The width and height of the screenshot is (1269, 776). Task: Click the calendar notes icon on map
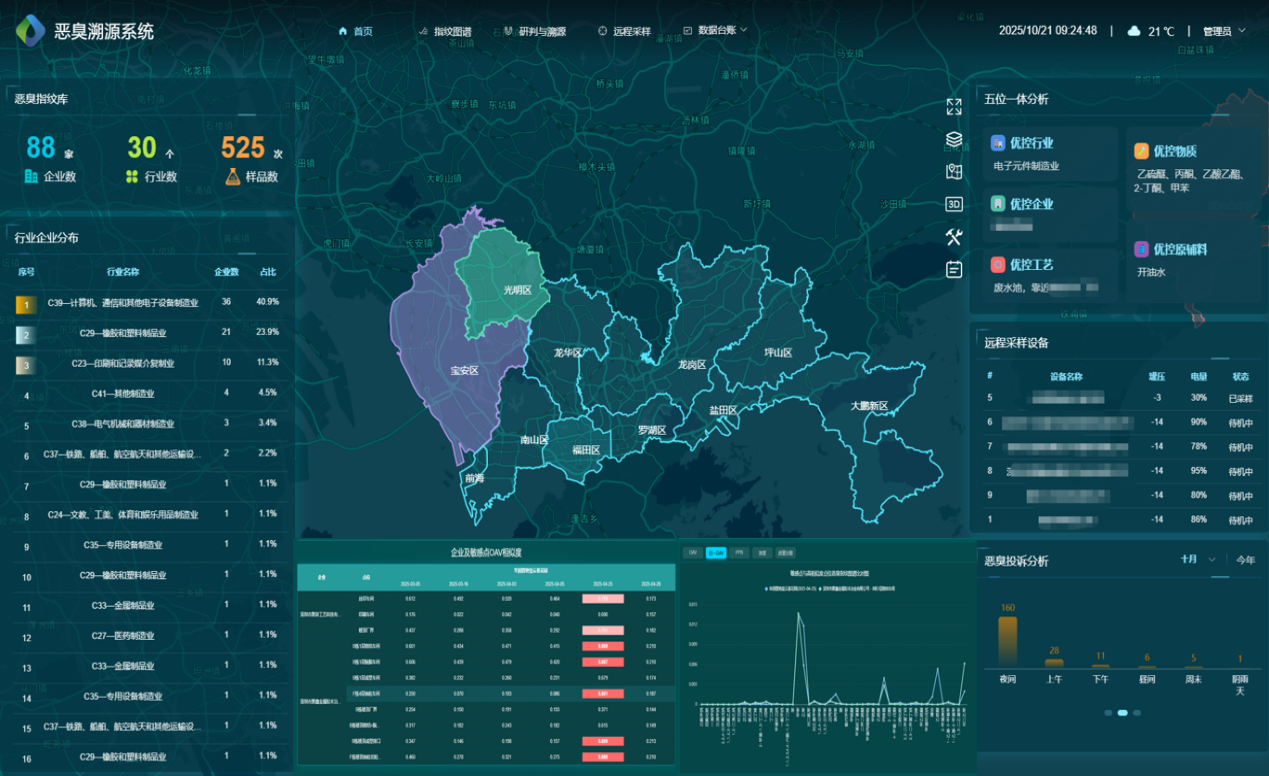point(954,269)
